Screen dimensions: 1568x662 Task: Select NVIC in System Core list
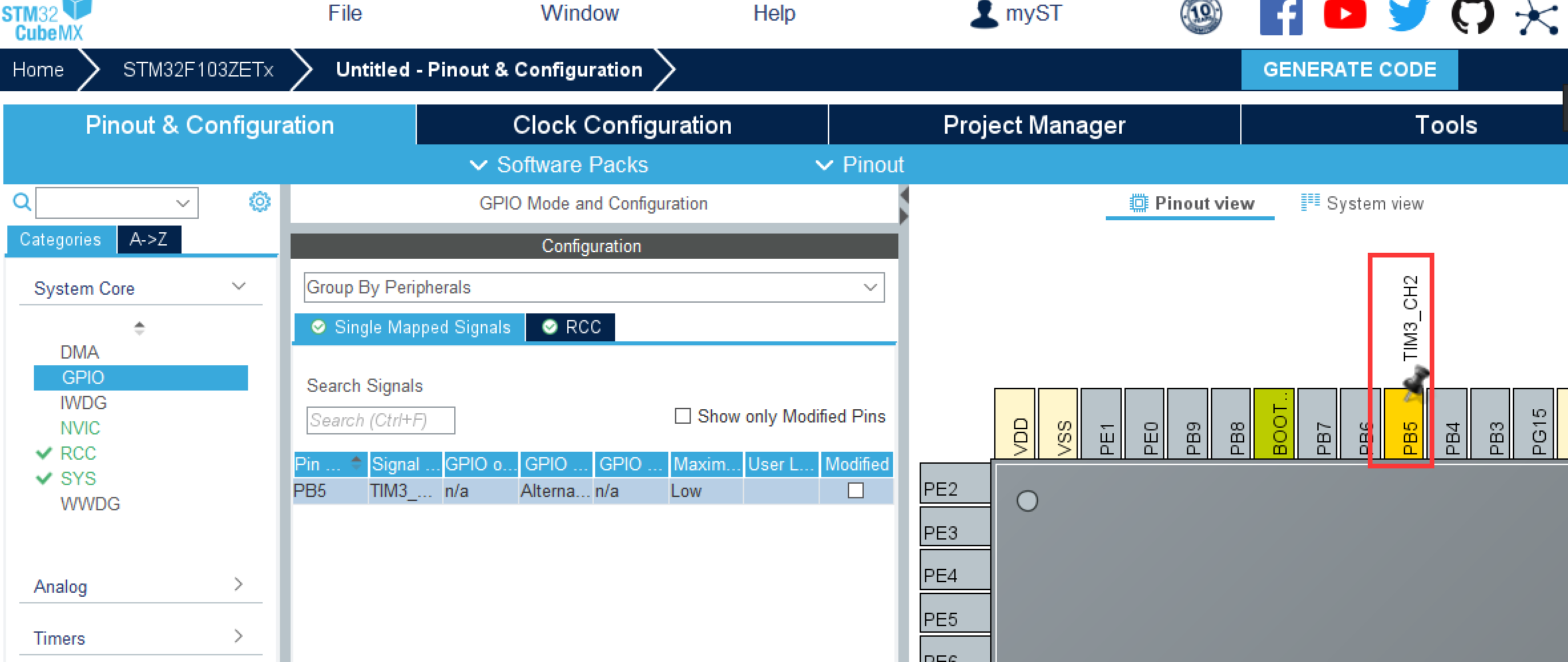80,428
